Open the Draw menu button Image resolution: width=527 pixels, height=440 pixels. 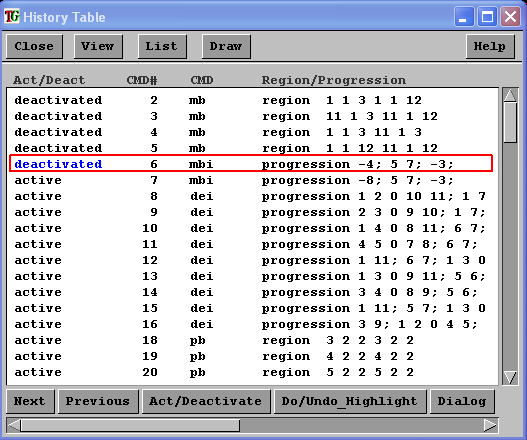click(x=226, y=46)
